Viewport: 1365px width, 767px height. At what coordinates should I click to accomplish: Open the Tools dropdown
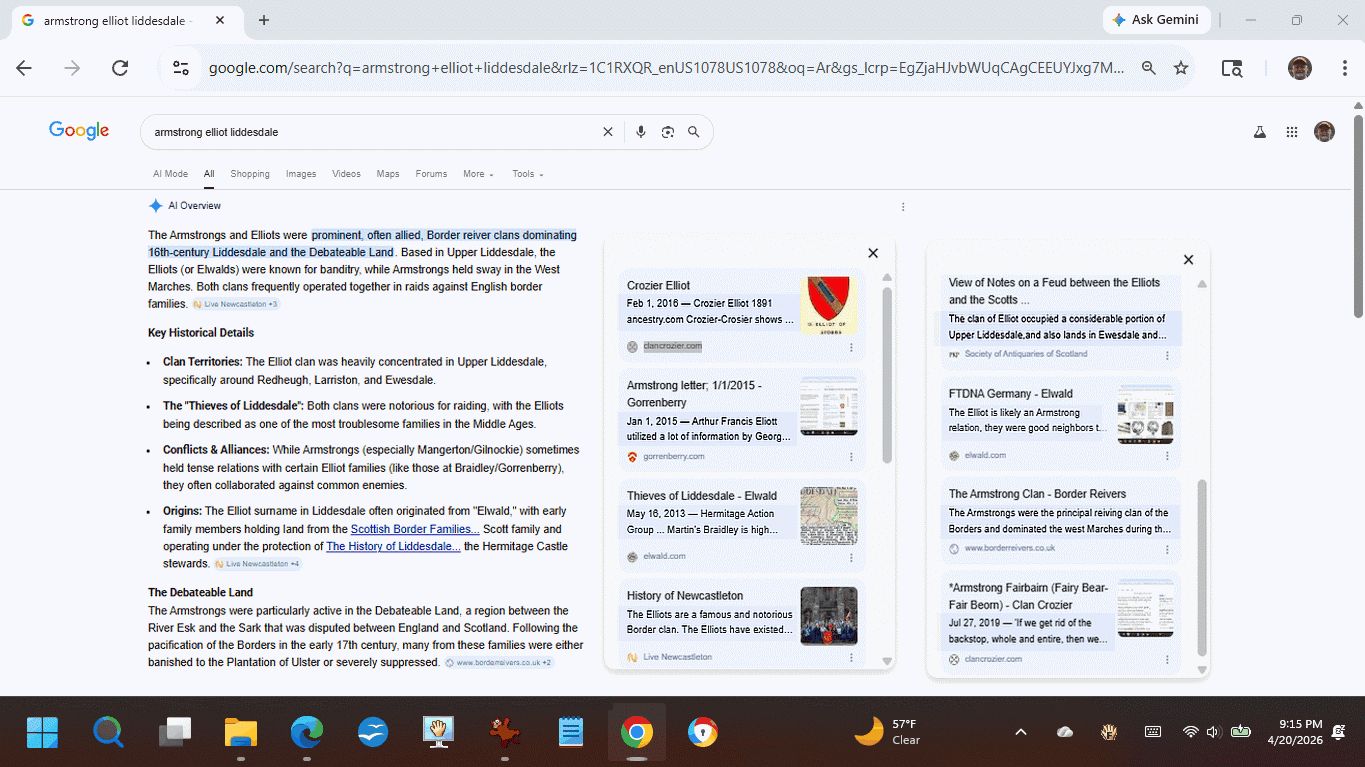527,174
